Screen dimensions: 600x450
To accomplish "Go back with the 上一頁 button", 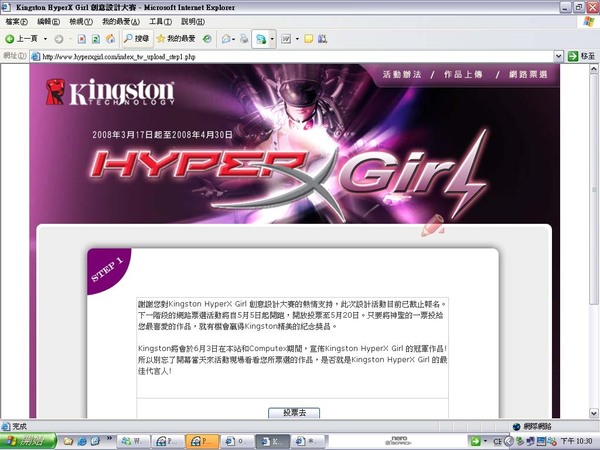I will click(21, 39).
